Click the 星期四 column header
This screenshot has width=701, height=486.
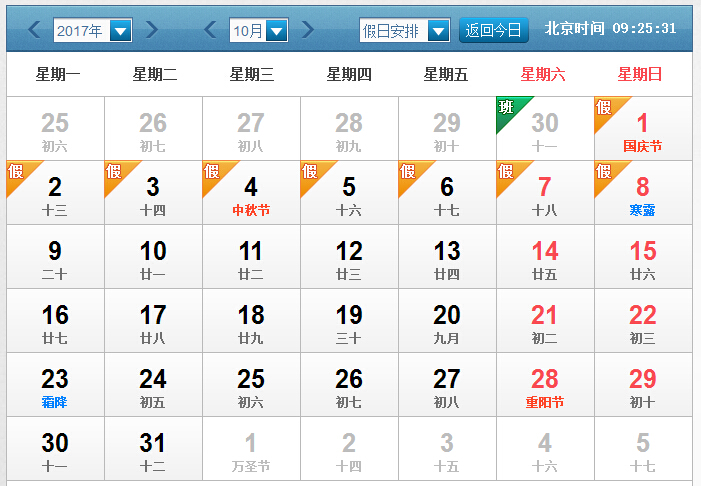click(x=349, y=74)
